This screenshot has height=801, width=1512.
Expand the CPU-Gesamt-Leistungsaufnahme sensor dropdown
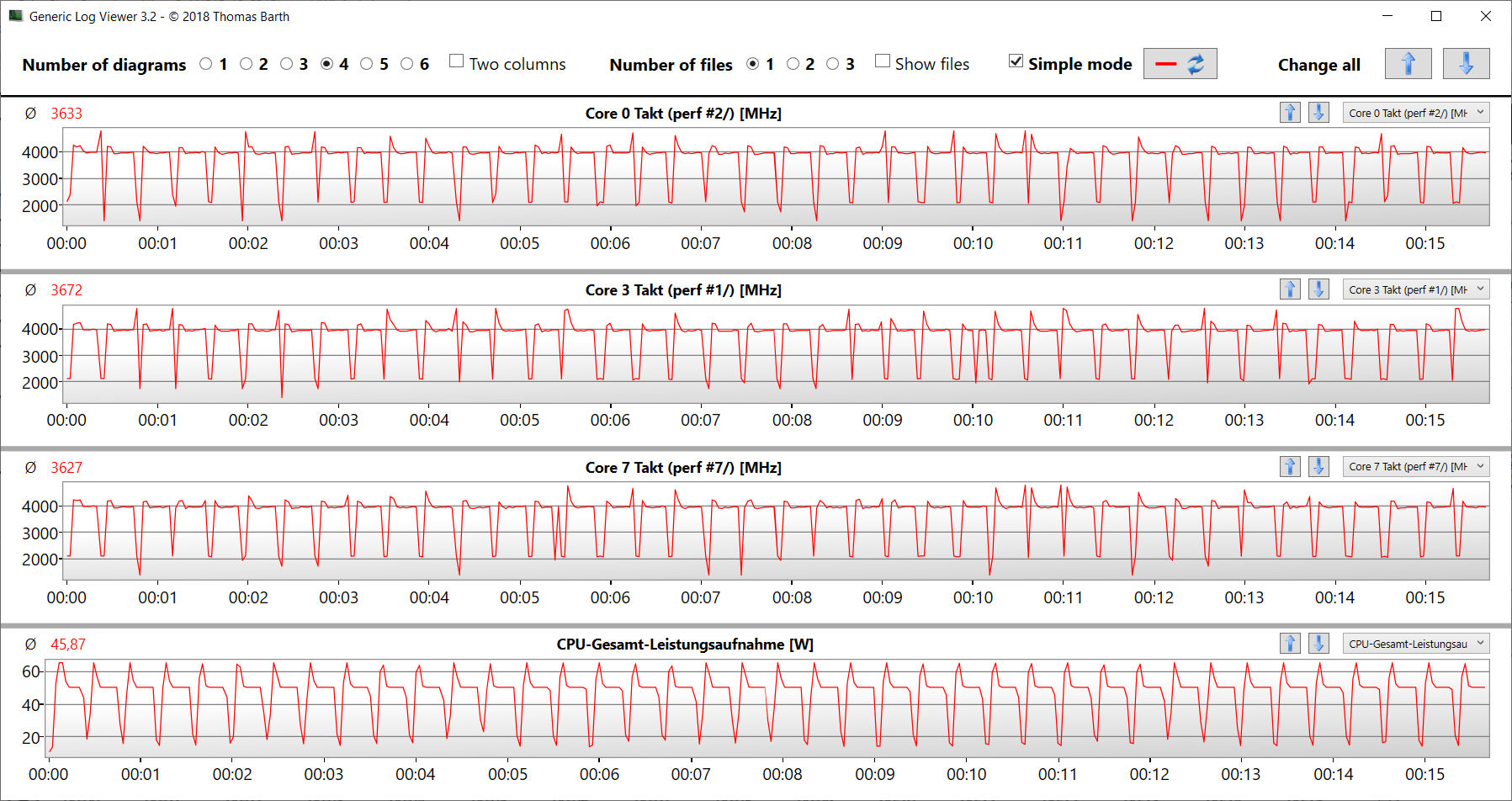[1416, 644]
